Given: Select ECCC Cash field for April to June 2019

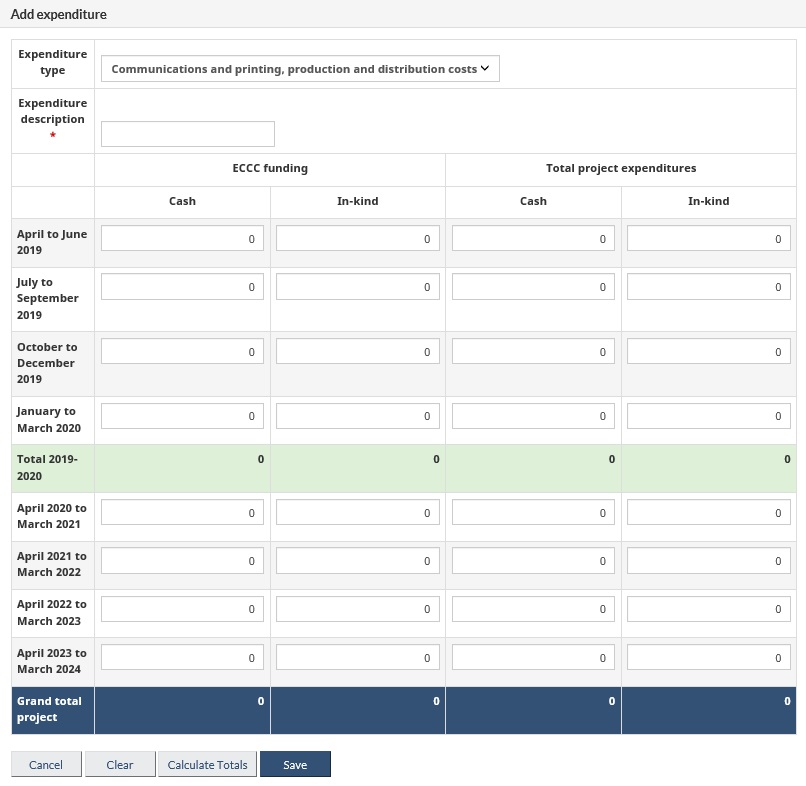Looking at the screenshot, I should 182,239.
